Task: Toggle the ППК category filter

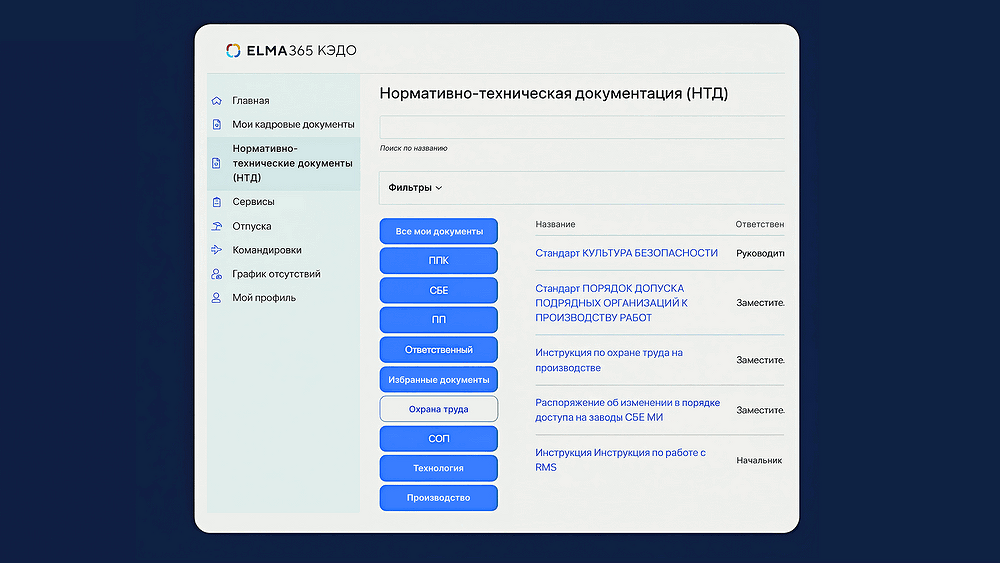Action: [438, 261]
